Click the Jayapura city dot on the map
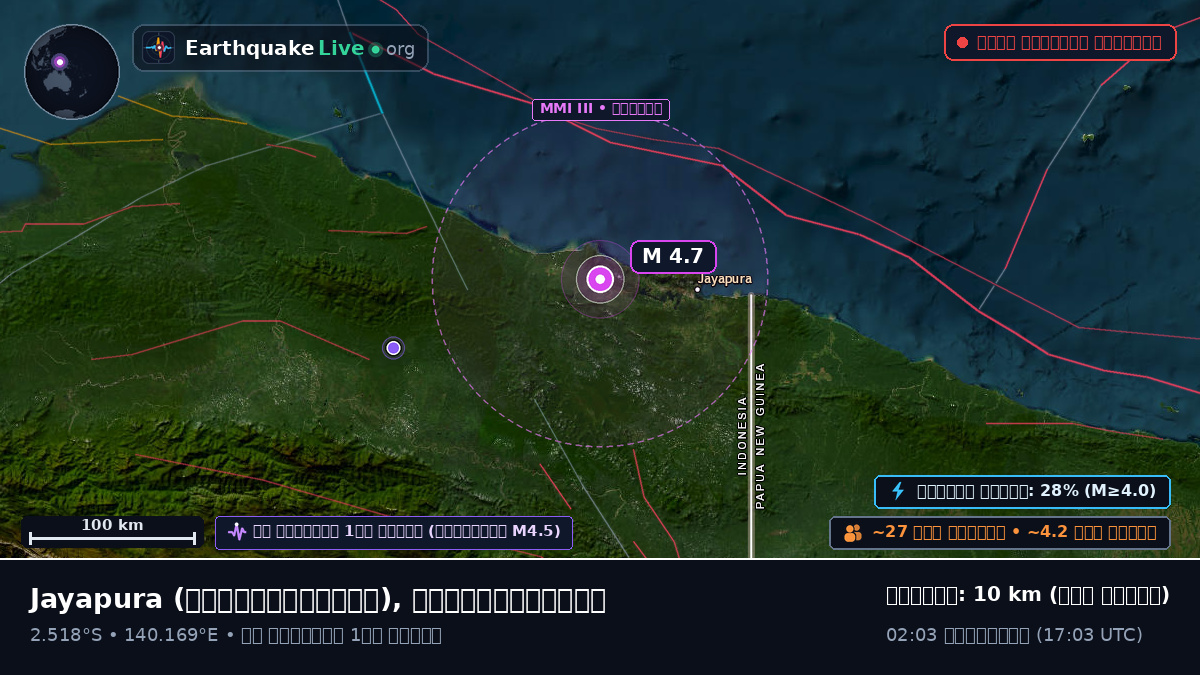 [x=698, y=290]
